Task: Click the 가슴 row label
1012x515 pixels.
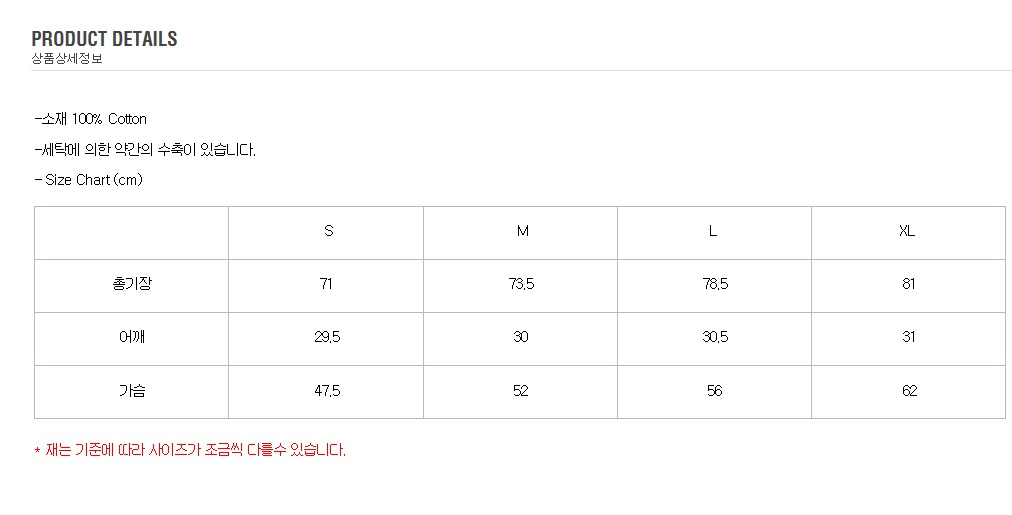Action: coord(132,391)
